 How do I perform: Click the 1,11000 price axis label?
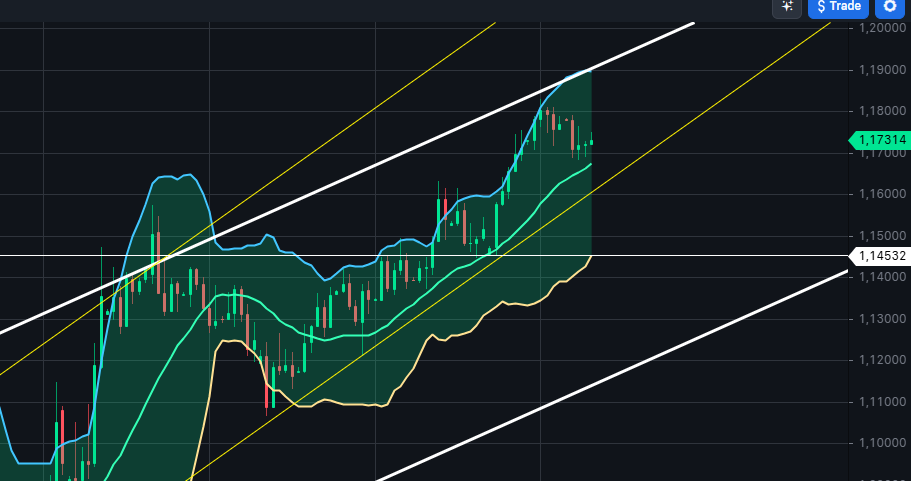(882, 402)
